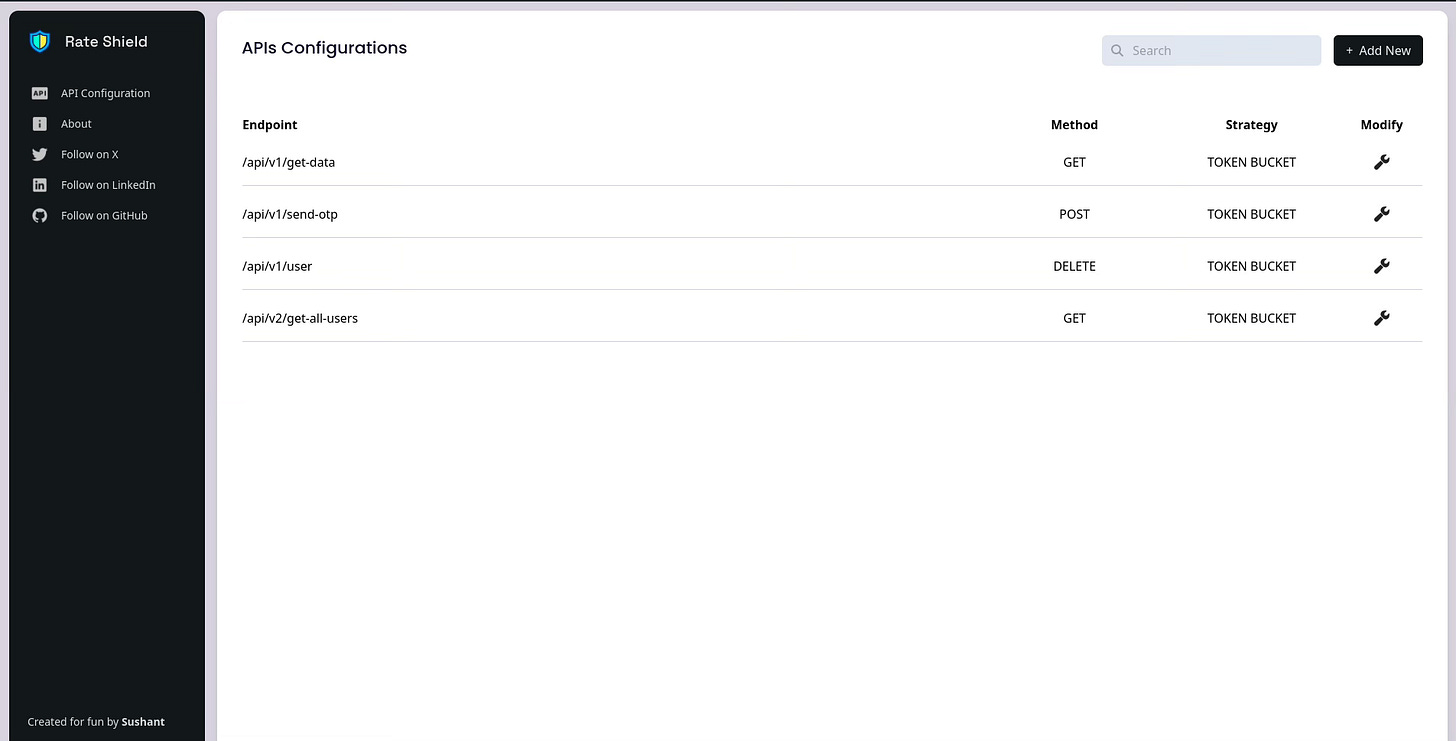Click the DELETE method cell

(x=1074, y=266)
